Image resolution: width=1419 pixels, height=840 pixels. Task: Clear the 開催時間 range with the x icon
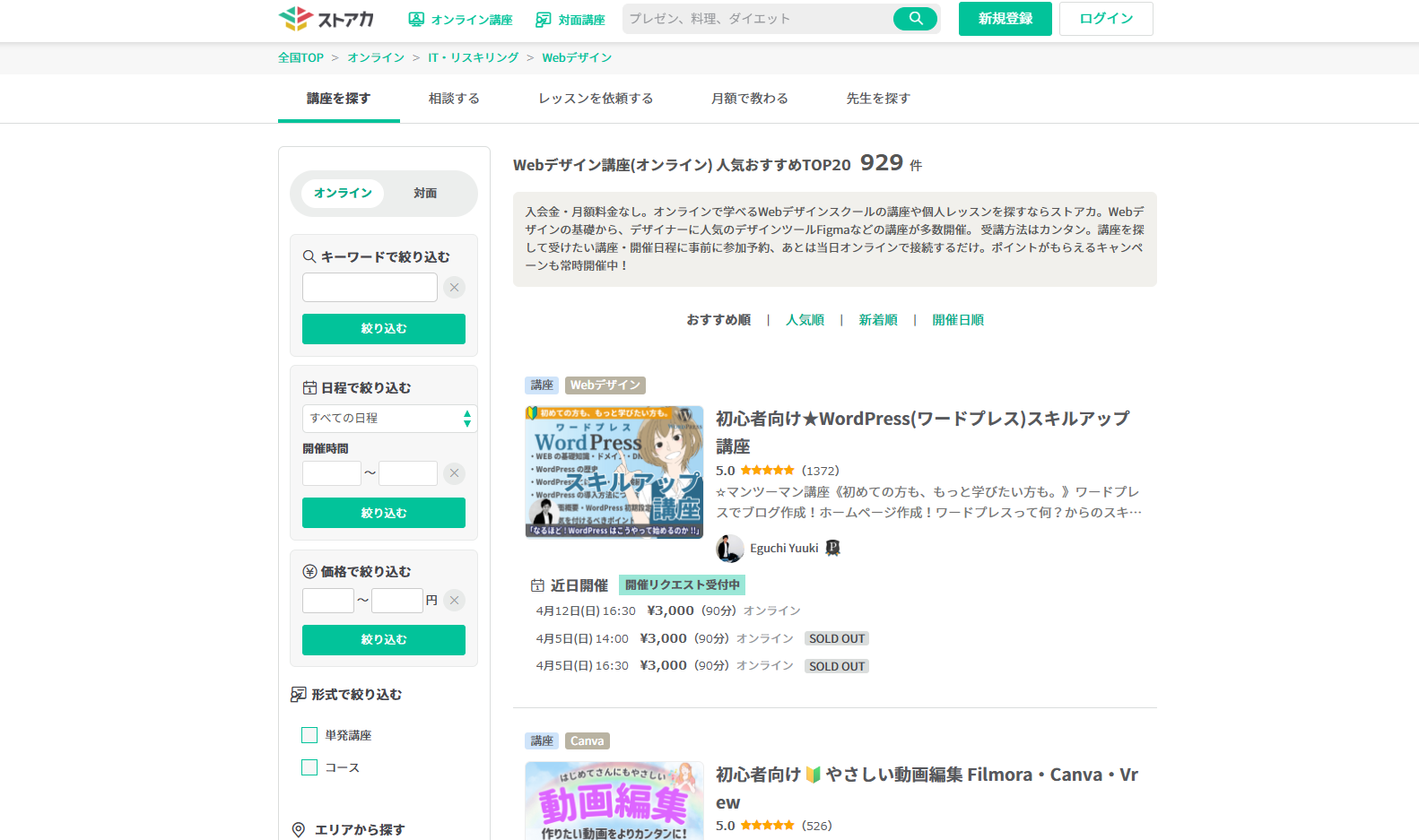click(x=455, y=473)
